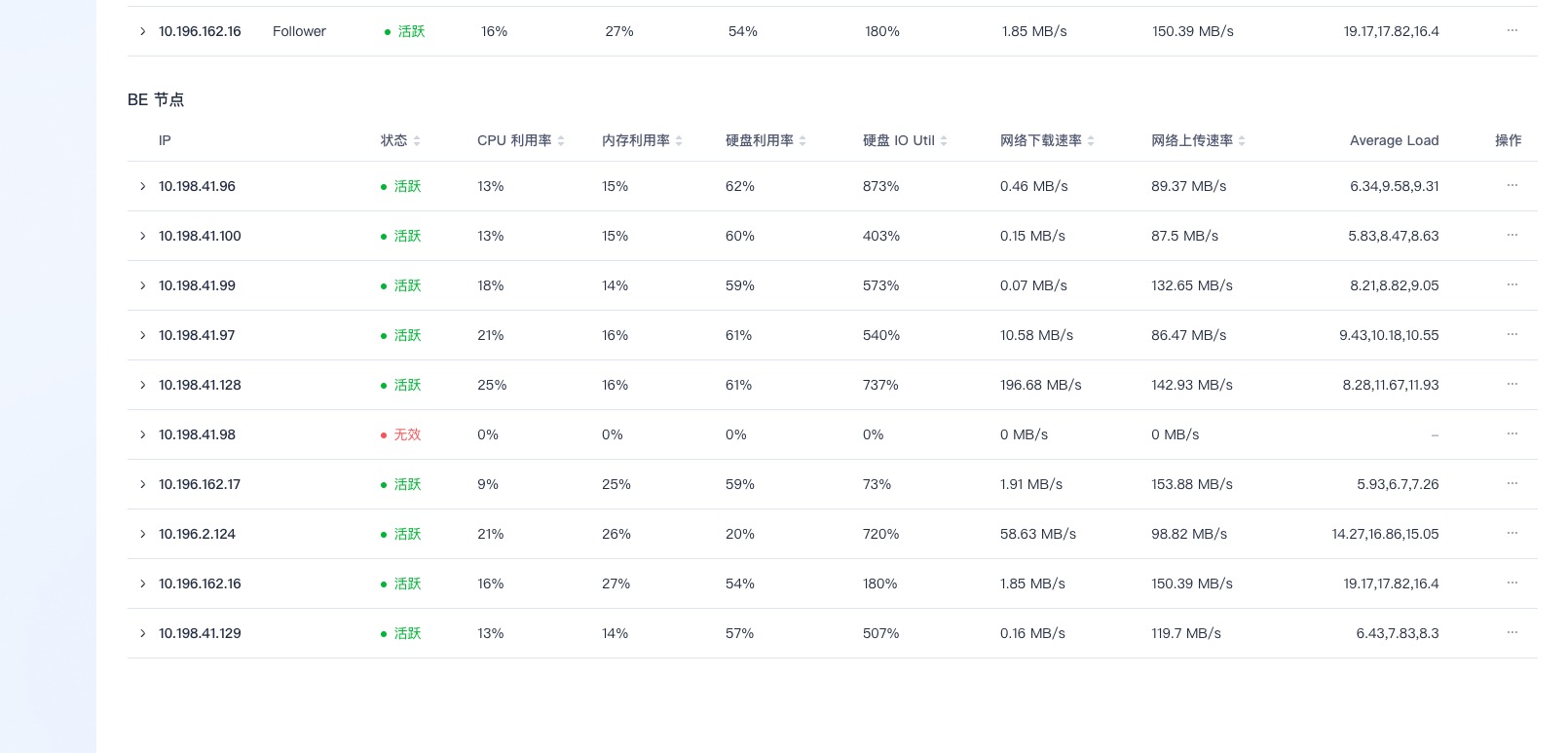This screenshot has height=753, width=1568.
Task: Open more actions for row 10.196.162.17
Action: point(1512,483)
